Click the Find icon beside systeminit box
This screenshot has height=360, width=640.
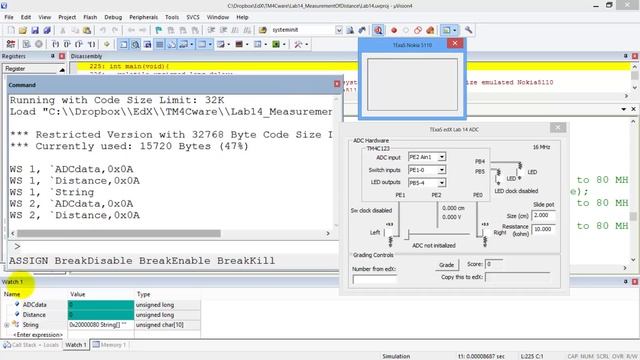pos(350,30)
